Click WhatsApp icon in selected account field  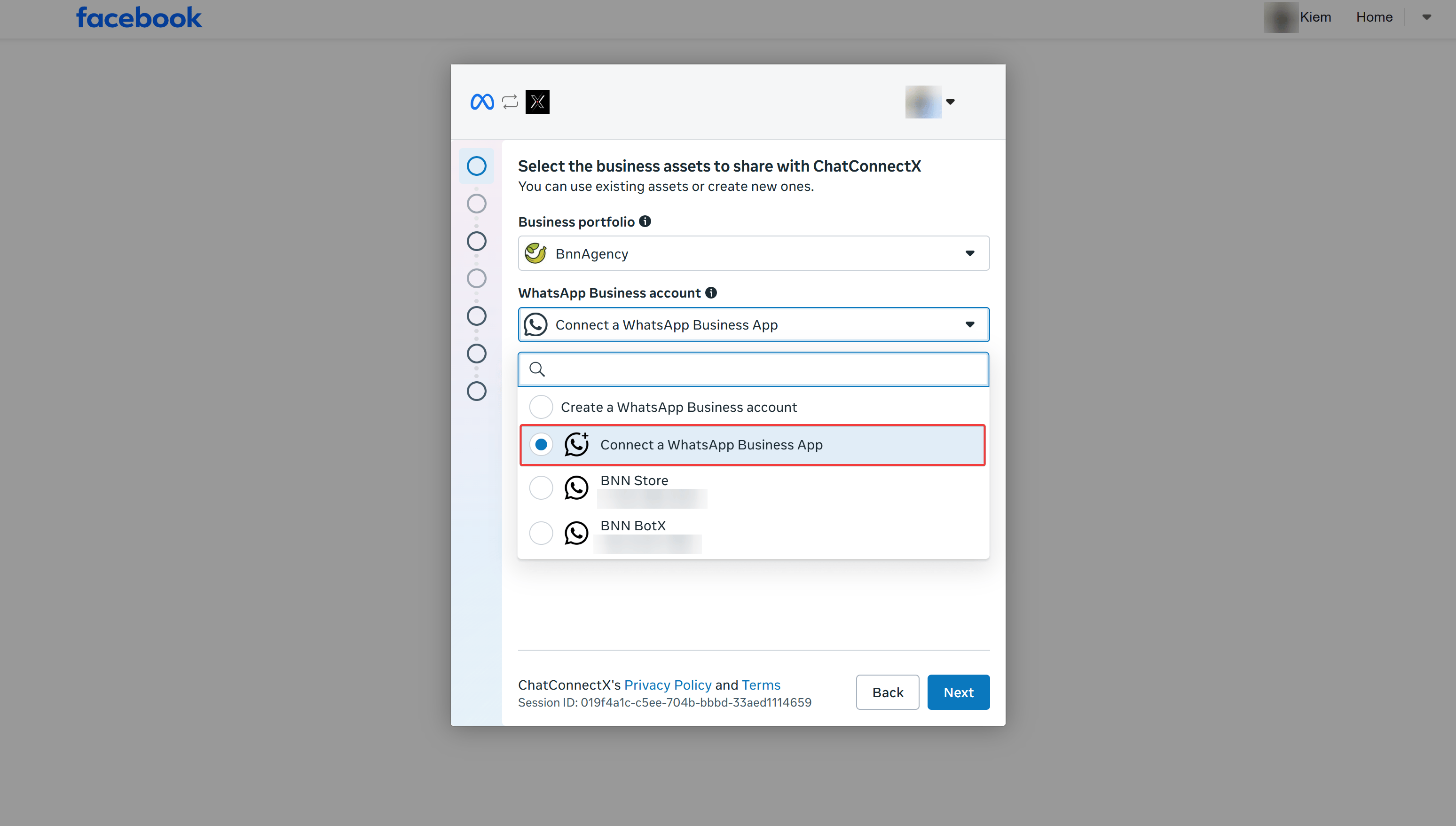[x=535, y=324]
